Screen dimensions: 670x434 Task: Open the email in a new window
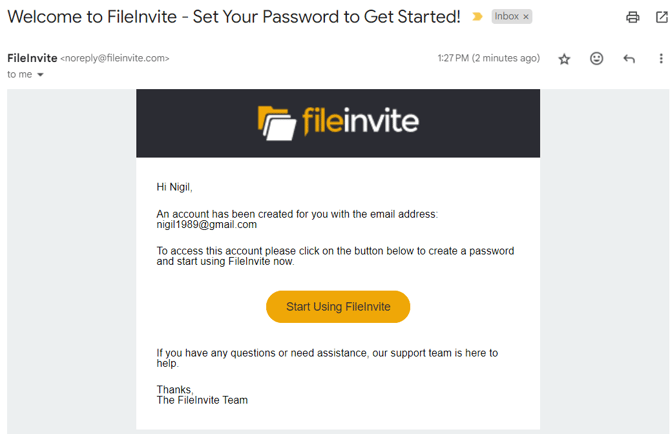click(661, 17)
